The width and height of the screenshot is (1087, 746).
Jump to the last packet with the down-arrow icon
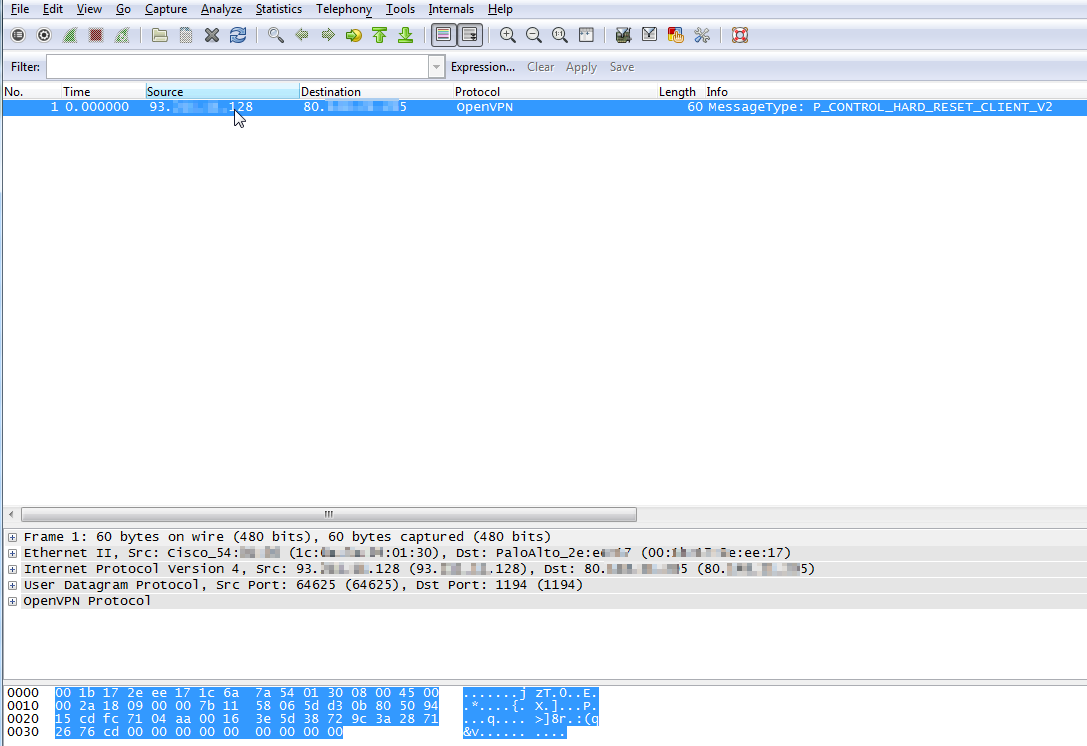[x=405, y=35]
